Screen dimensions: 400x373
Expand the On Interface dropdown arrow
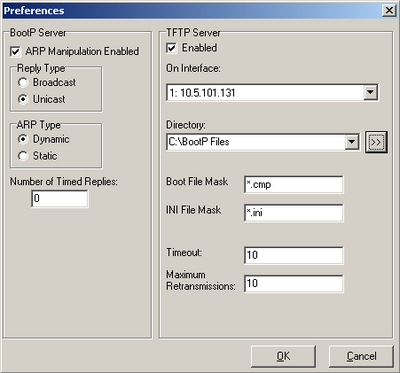pos(370,92)
